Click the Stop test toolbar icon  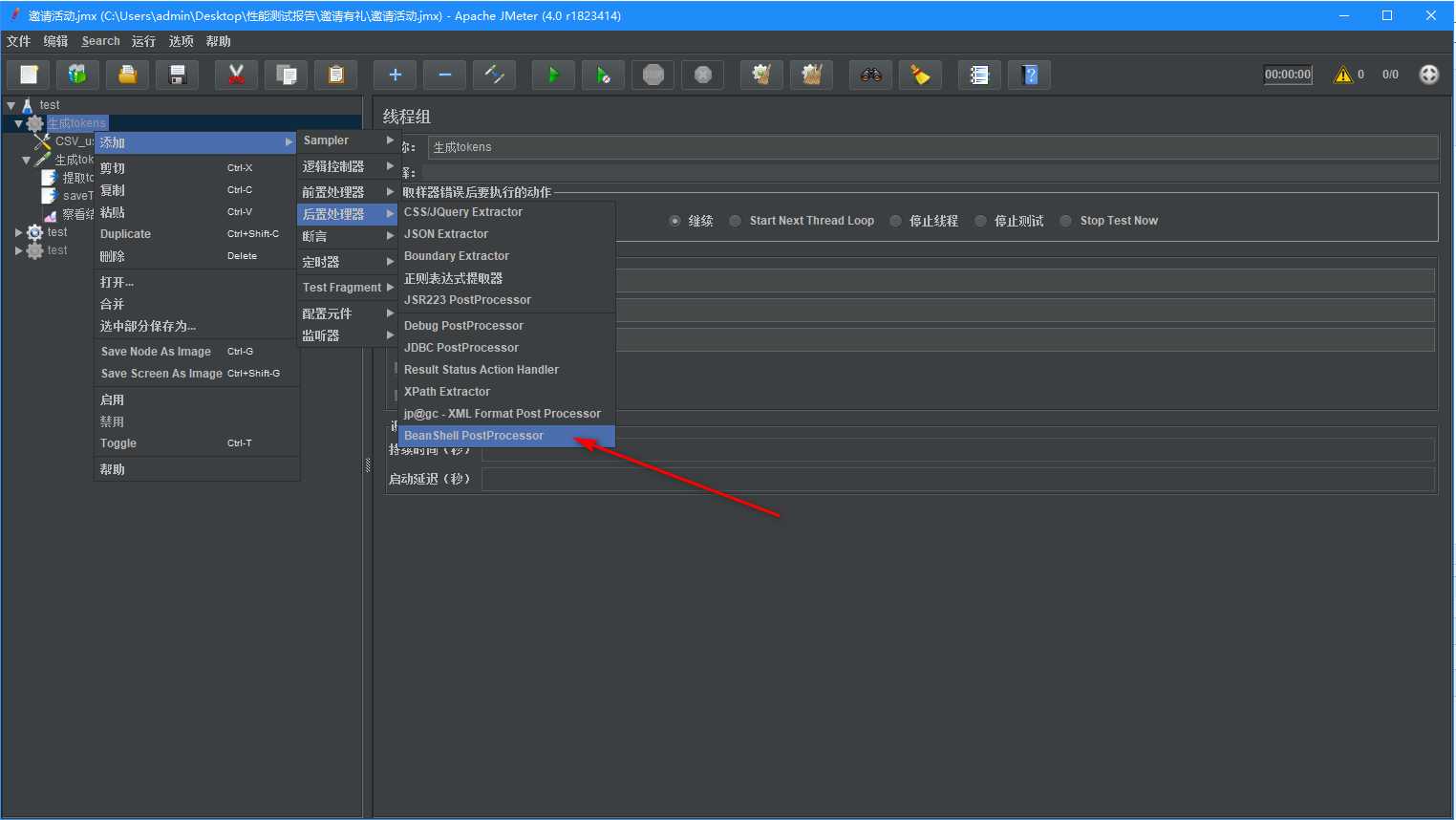[653, 75]
